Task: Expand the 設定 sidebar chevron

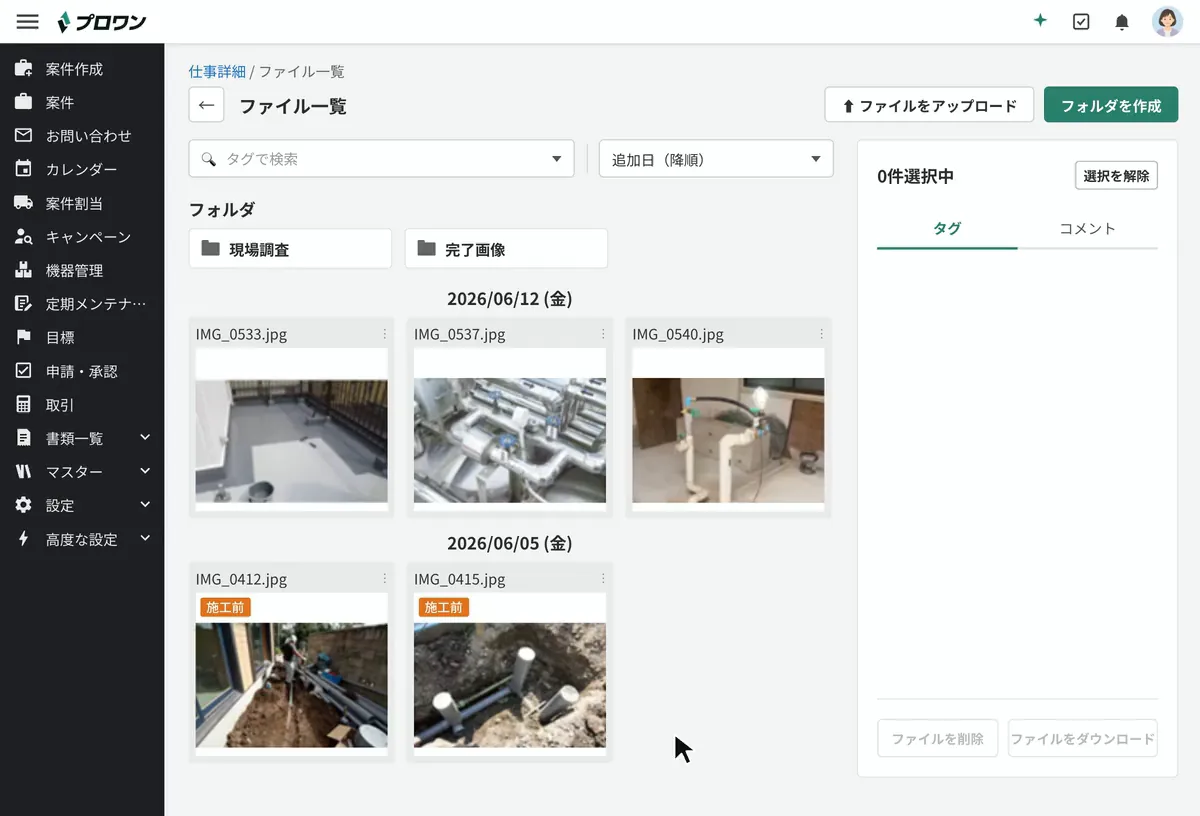Action: click(145, 505)
